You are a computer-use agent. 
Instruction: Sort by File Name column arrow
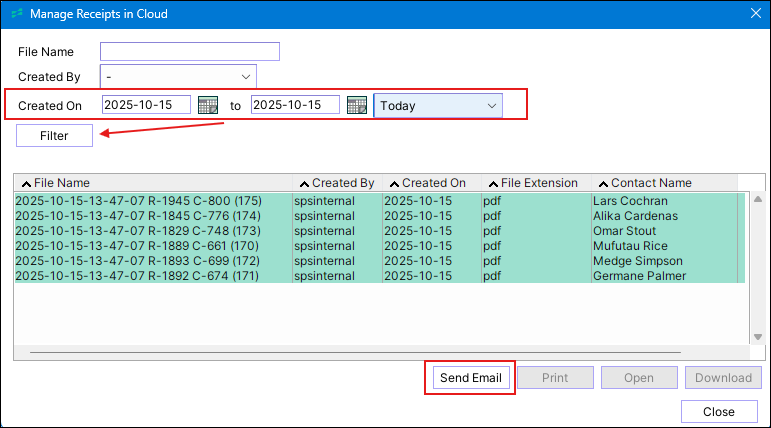click(x=25, y=184)
